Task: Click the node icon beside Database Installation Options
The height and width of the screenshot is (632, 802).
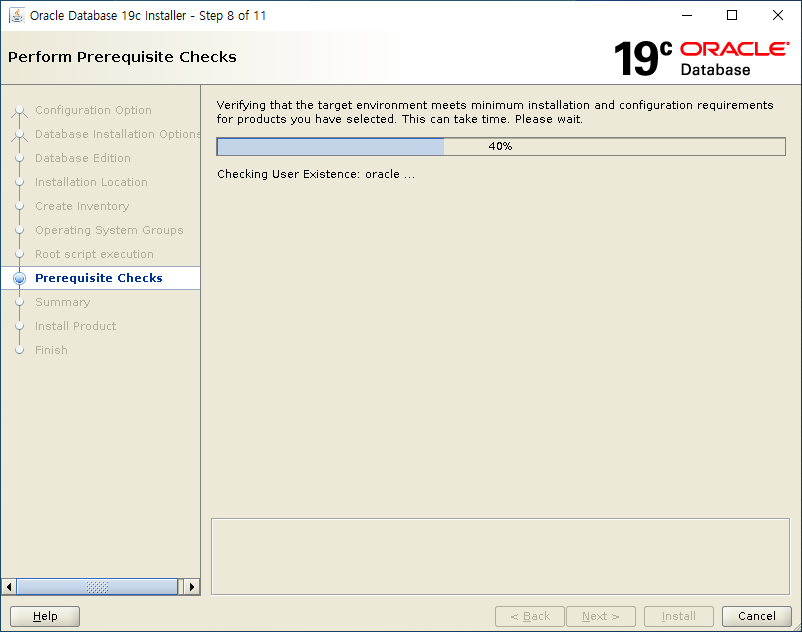Action: tap(19, 134)
